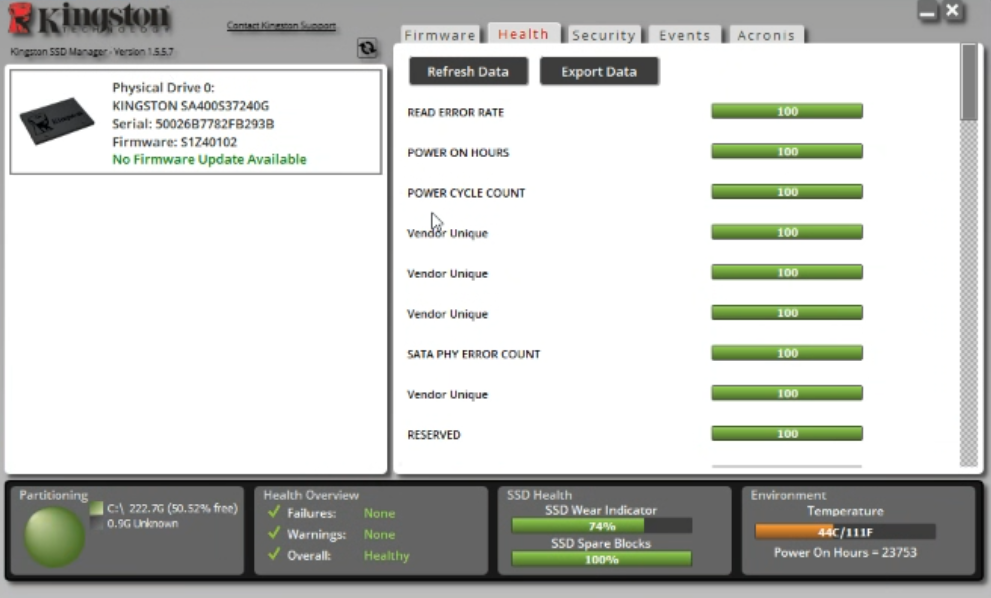Click the SATA PHY ERROR COUNT value bar
The width and height of the screenshot is (991, 598).
[787, 353]
